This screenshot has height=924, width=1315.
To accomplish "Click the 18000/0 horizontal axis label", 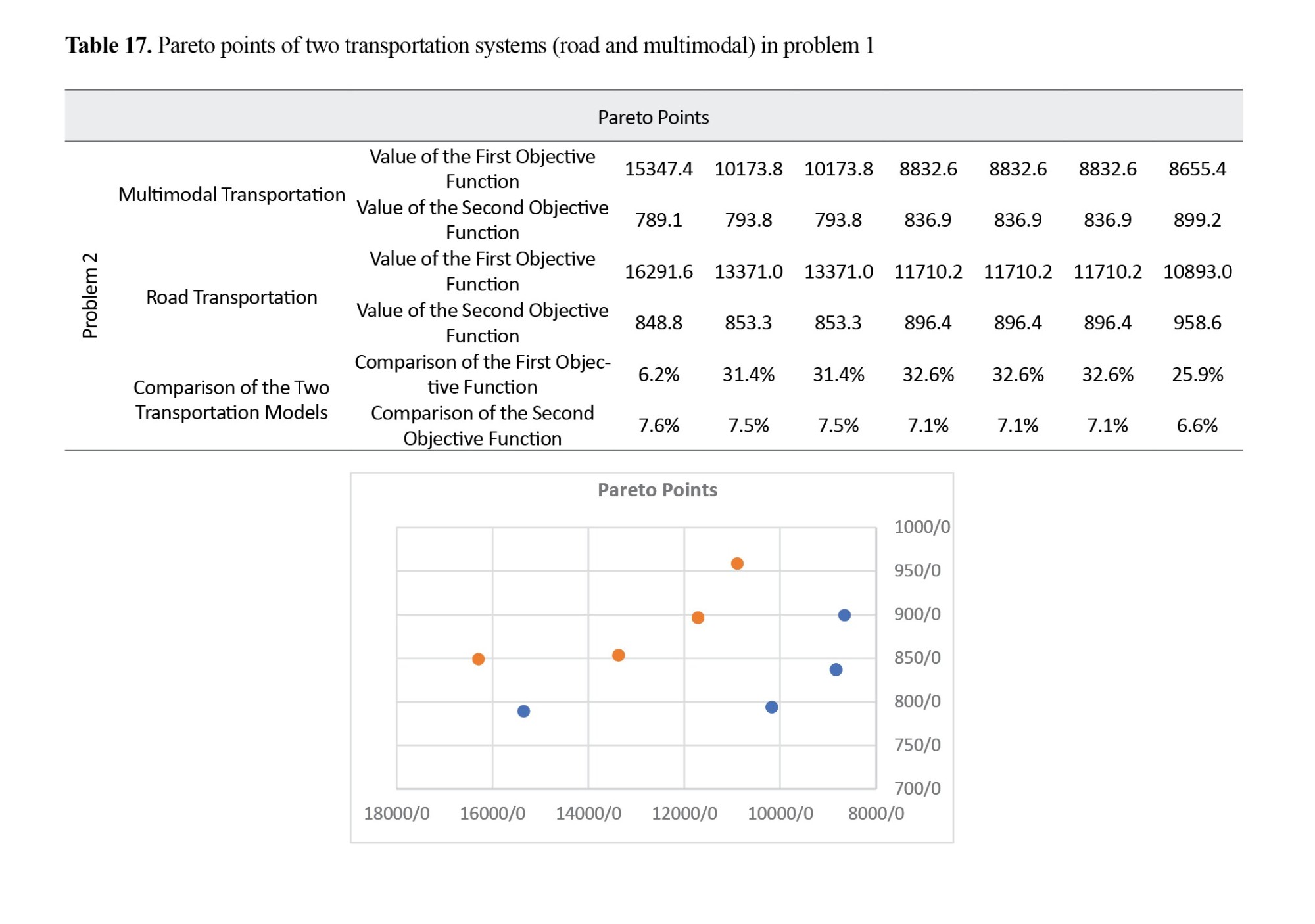I will click(396, 813).
